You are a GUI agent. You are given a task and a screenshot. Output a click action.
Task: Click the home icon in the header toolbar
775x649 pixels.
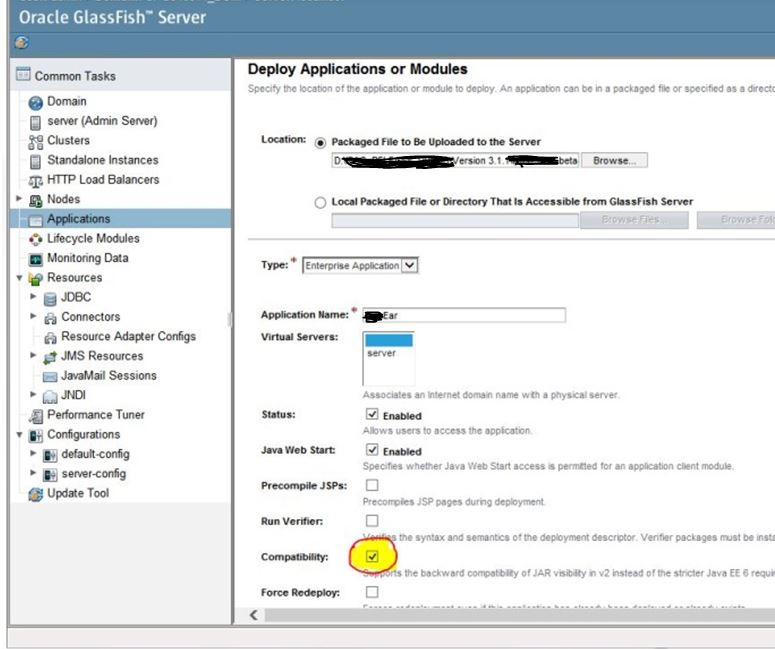click(21, 43)
